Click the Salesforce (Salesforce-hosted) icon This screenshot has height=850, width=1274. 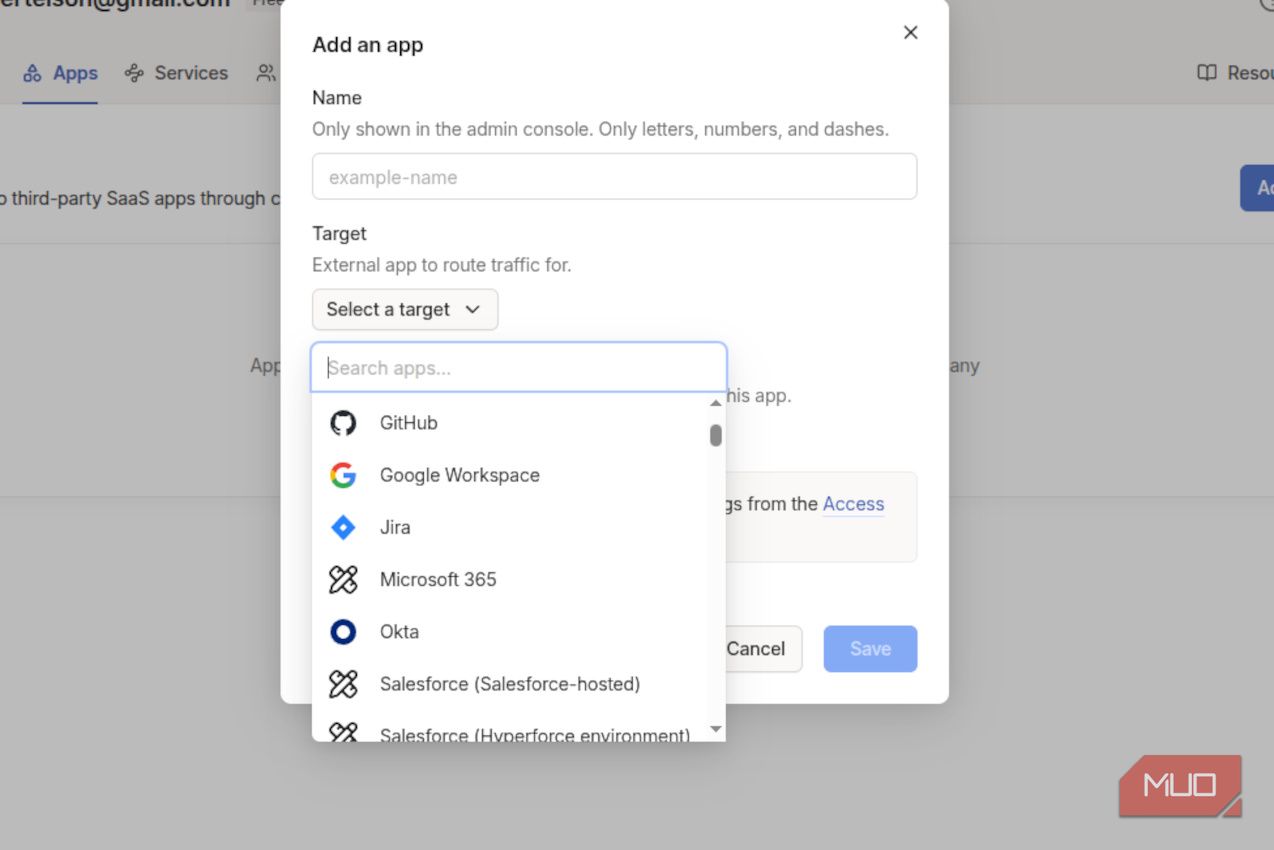tap(343, 684)
